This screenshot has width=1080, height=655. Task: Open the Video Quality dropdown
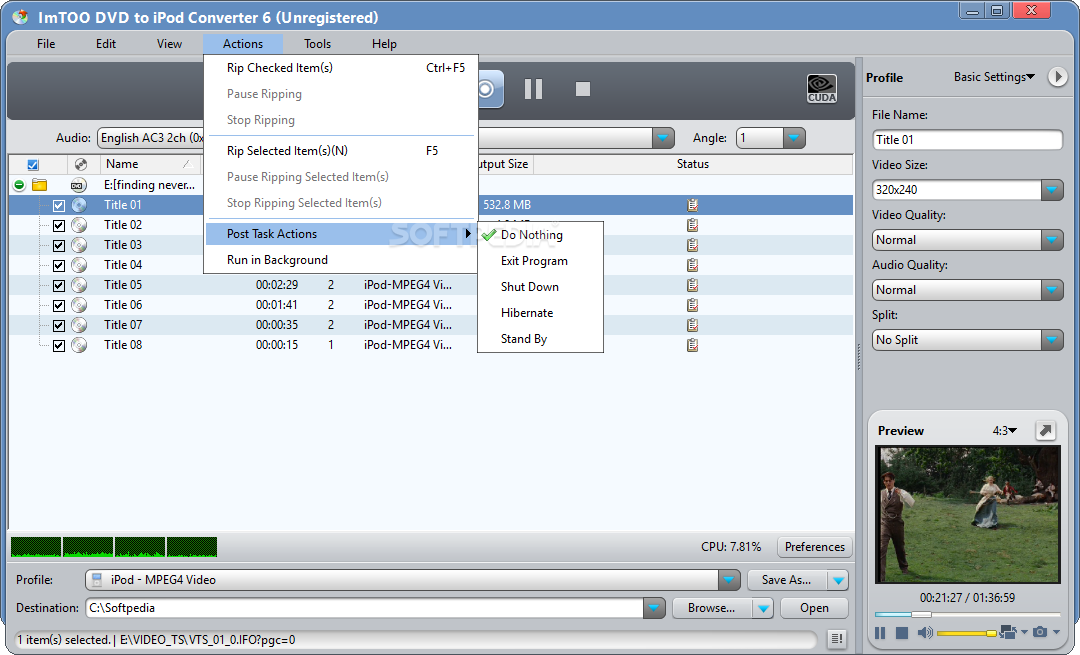point(1052,240)
